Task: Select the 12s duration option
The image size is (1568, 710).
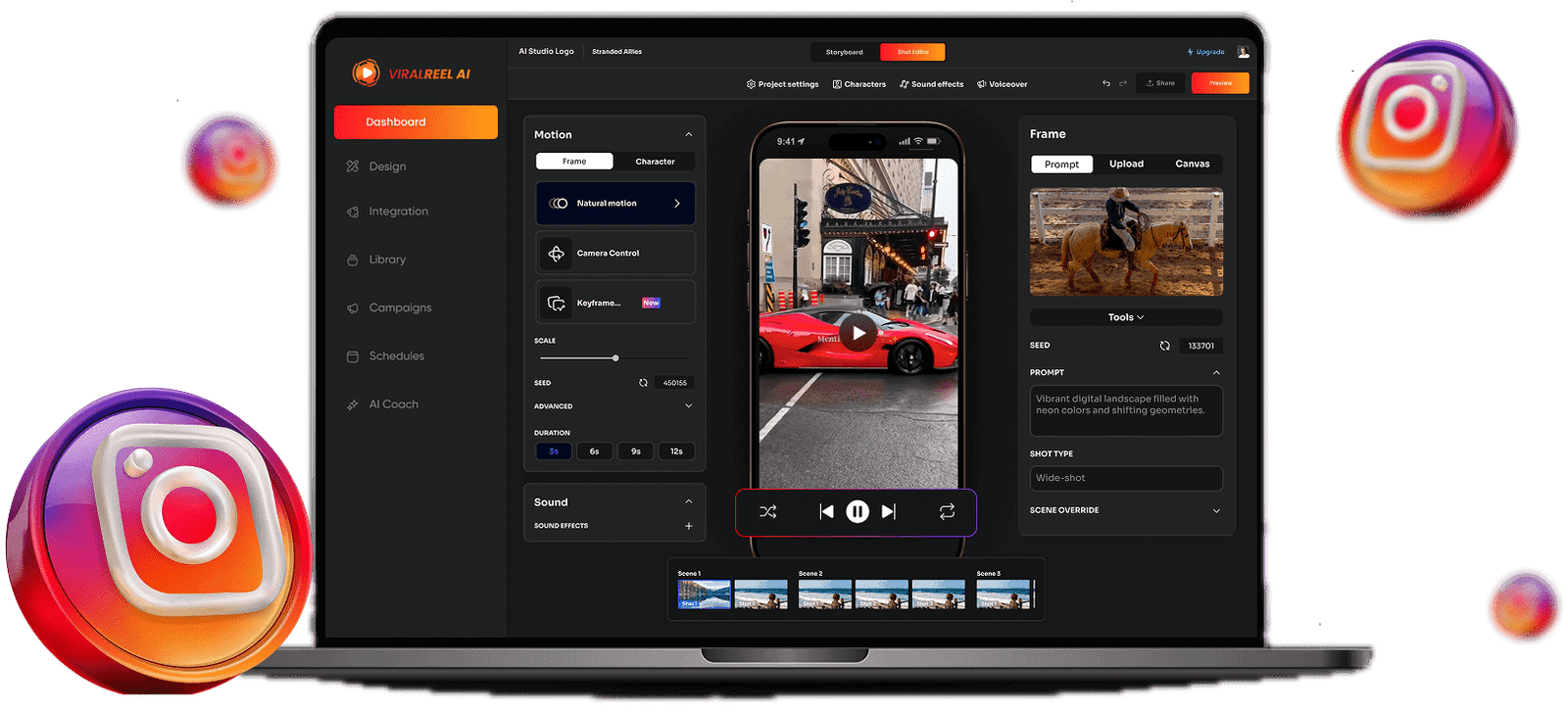Action: tap(676, 451)
